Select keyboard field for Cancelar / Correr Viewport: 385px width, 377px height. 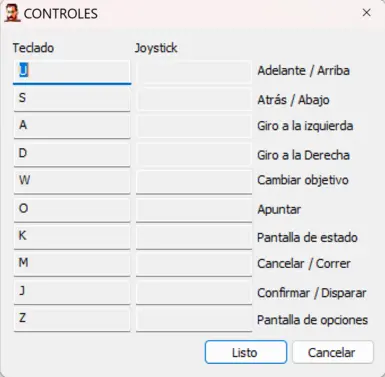click(x=72, y=265)
